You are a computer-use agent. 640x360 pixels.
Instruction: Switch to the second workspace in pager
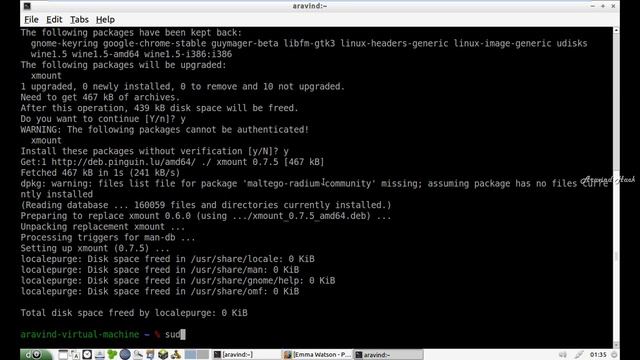tap(203, 354)
